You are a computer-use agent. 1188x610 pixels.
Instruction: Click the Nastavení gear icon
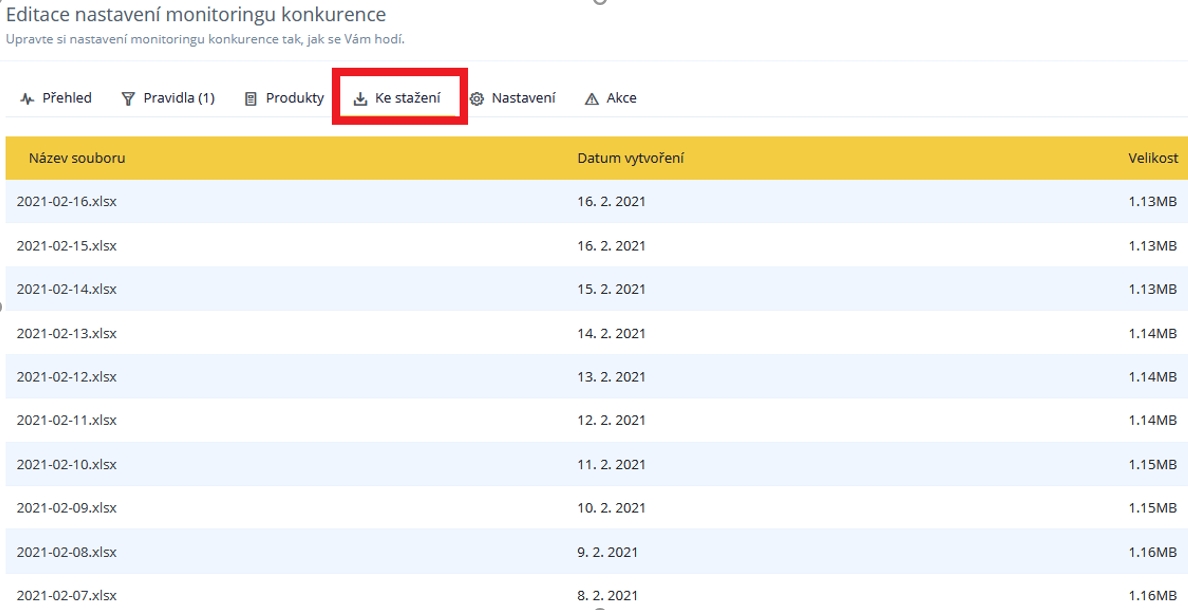[x=477, y=99]
